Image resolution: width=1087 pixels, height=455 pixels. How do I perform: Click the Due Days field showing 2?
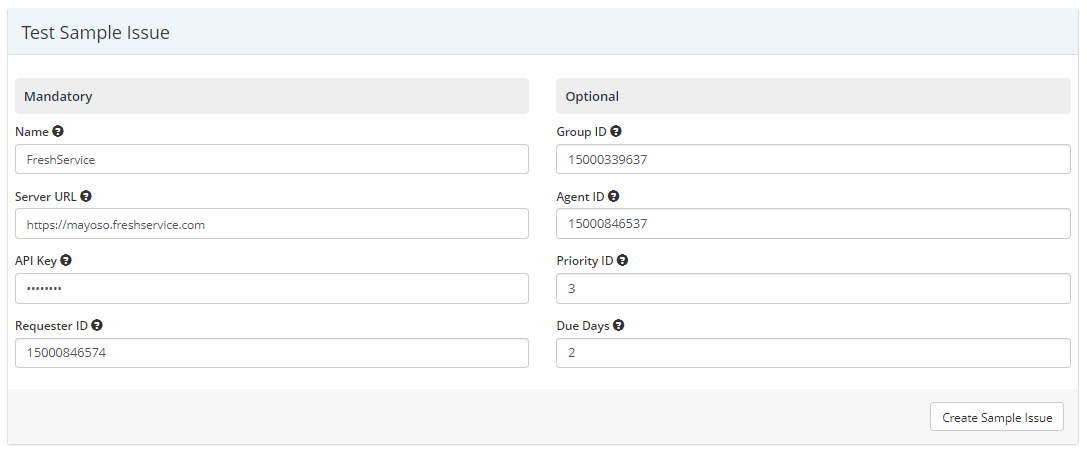click(813, 353)
